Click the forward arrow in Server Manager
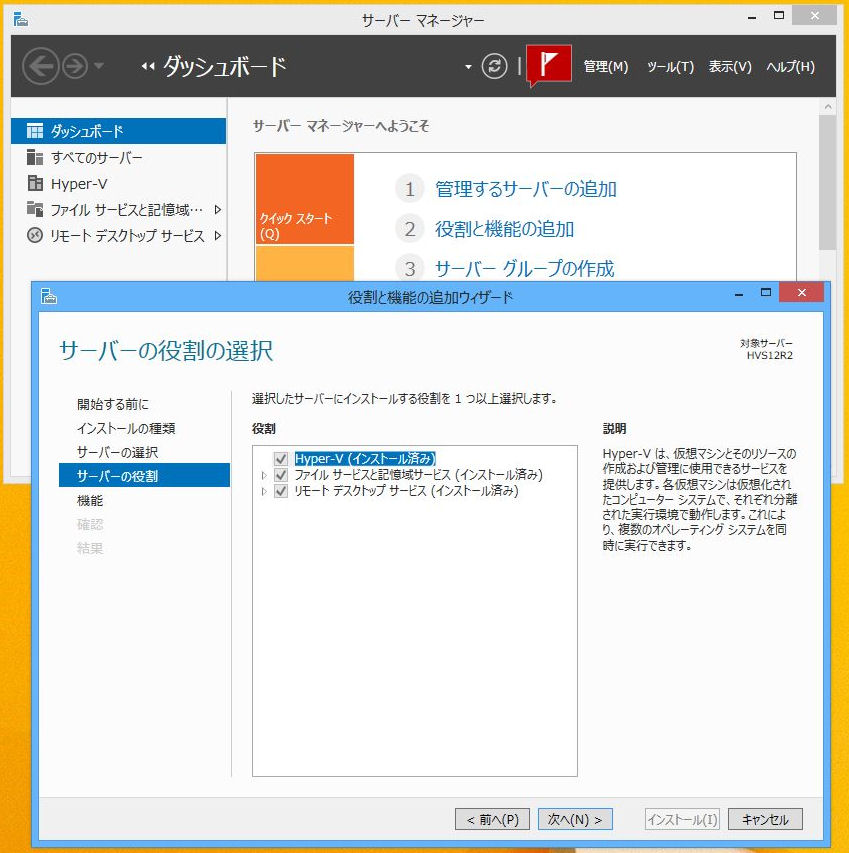Image resolution: width=849 pixels, height=853 pixels. [x=75, y=66]
